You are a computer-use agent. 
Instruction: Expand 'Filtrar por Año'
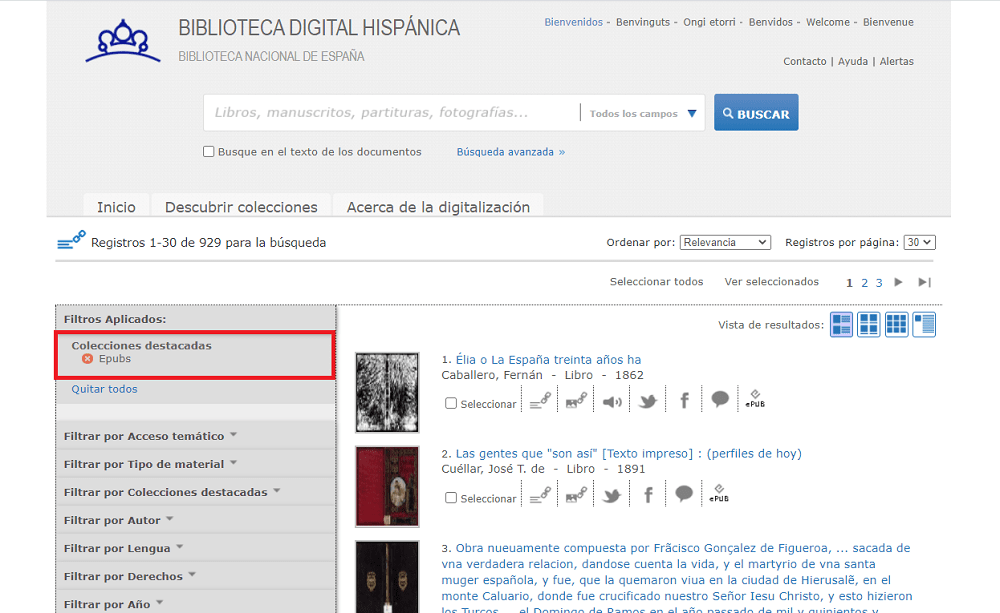click(114, 604)
